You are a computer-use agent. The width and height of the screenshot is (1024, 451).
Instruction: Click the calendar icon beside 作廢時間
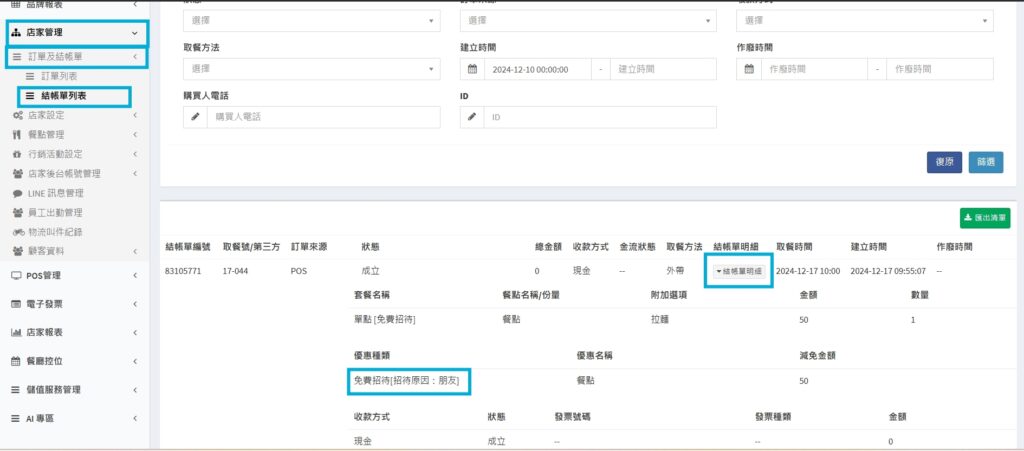pyautogui.click(x=750, y=69)
